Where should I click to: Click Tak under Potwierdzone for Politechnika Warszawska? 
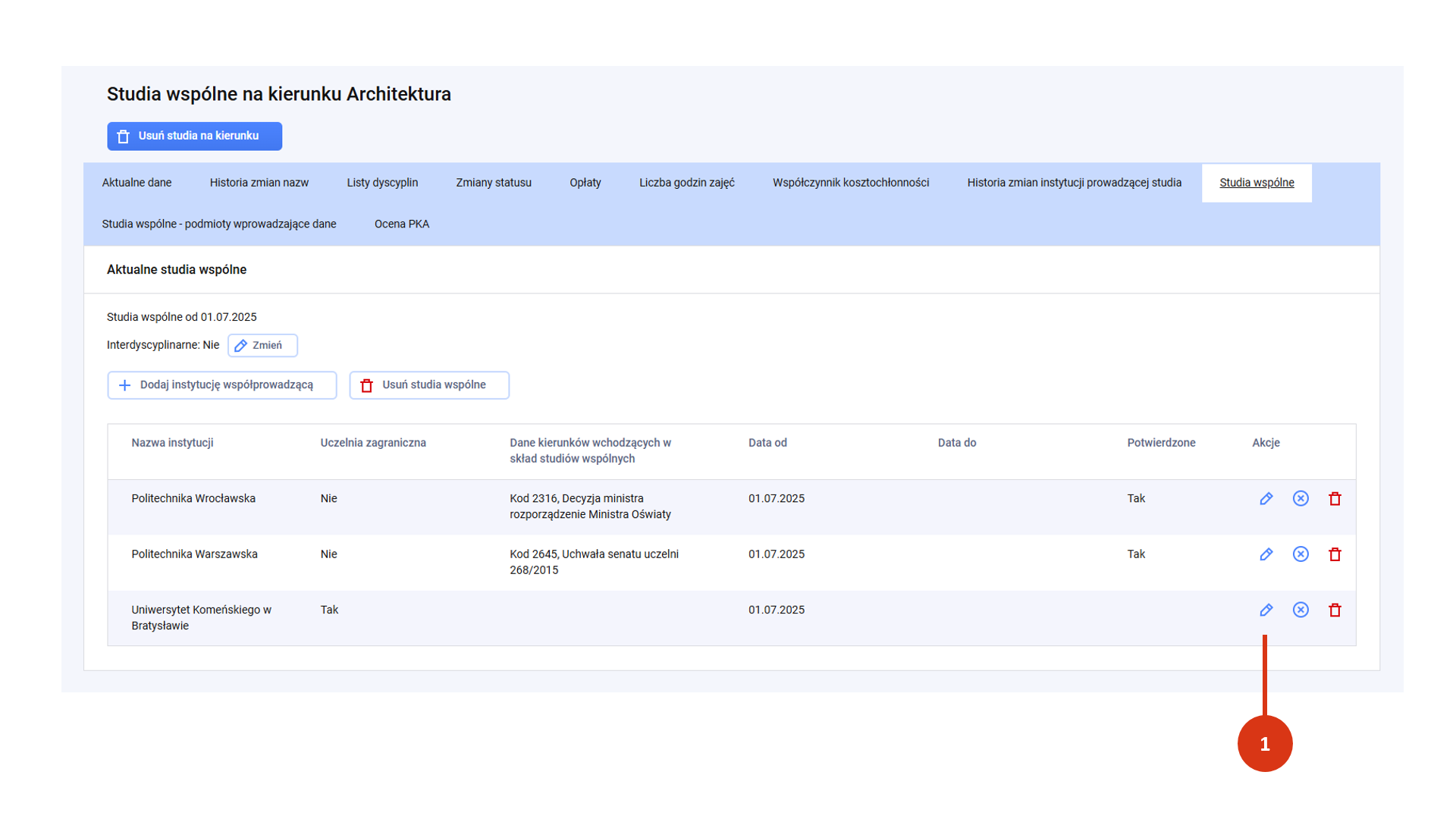pyautogui.click(x=1136, y=554)
